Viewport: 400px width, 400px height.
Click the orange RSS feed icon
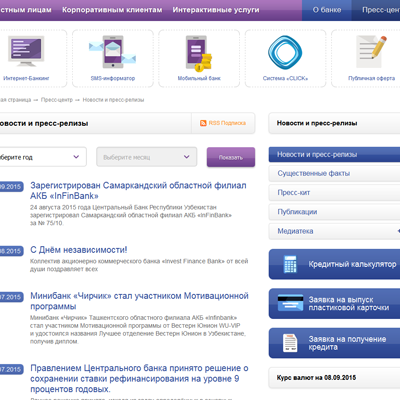coord(203,123)
